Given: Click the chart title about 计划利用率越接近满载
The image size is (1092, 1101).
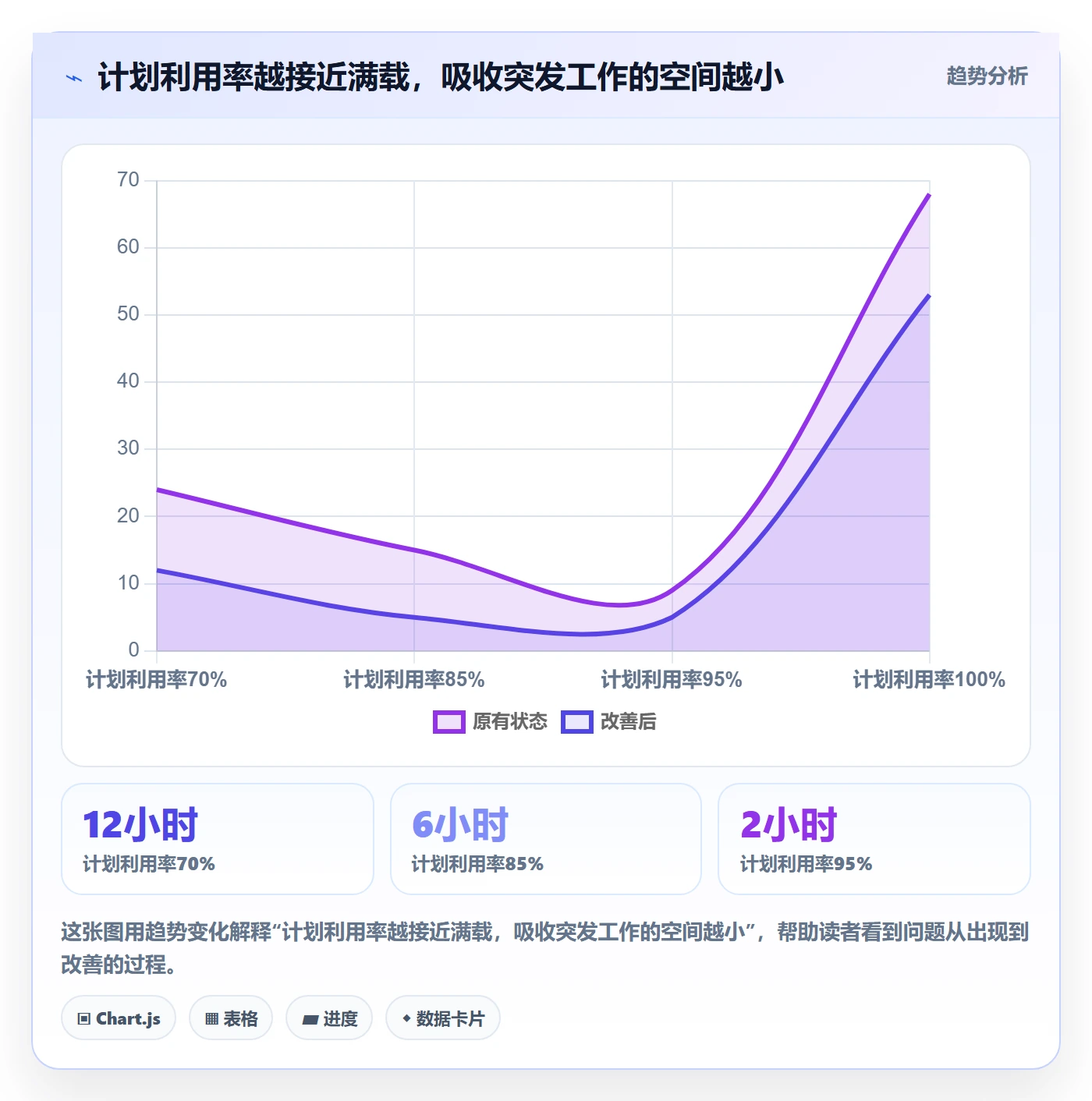Looking at the screenshot, I should click(x=441, y=77).
